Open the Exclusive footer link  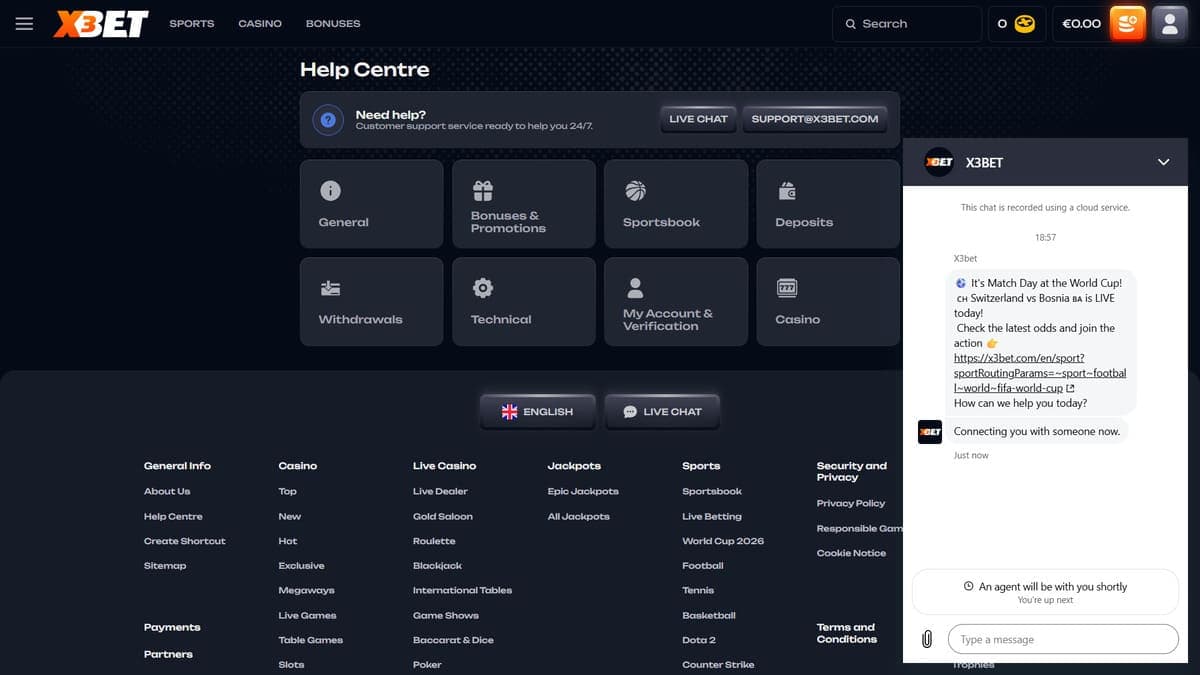[301, 566]
